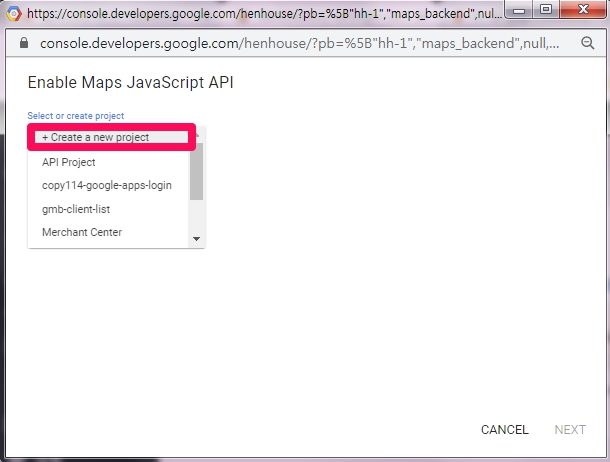Open the 'Select or create project' label

pos(75,116)
